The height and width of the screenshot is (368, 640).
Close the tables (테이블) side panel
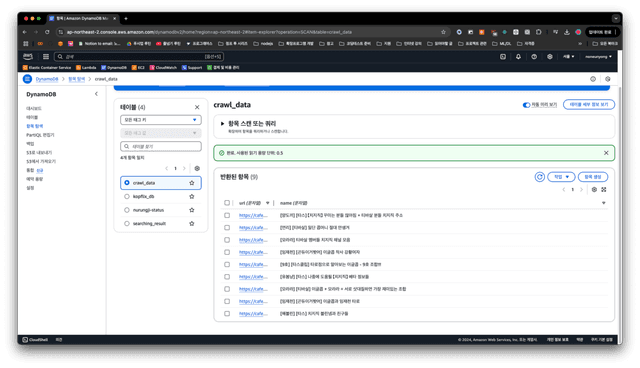(x=197, y=107)
